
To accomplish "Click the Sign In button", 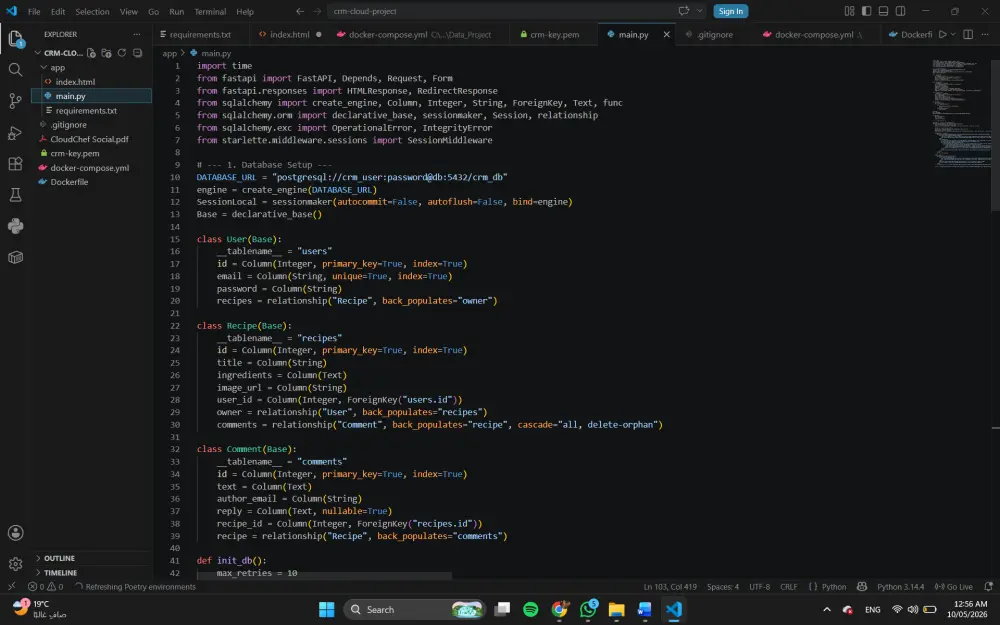I will (730, 11).
